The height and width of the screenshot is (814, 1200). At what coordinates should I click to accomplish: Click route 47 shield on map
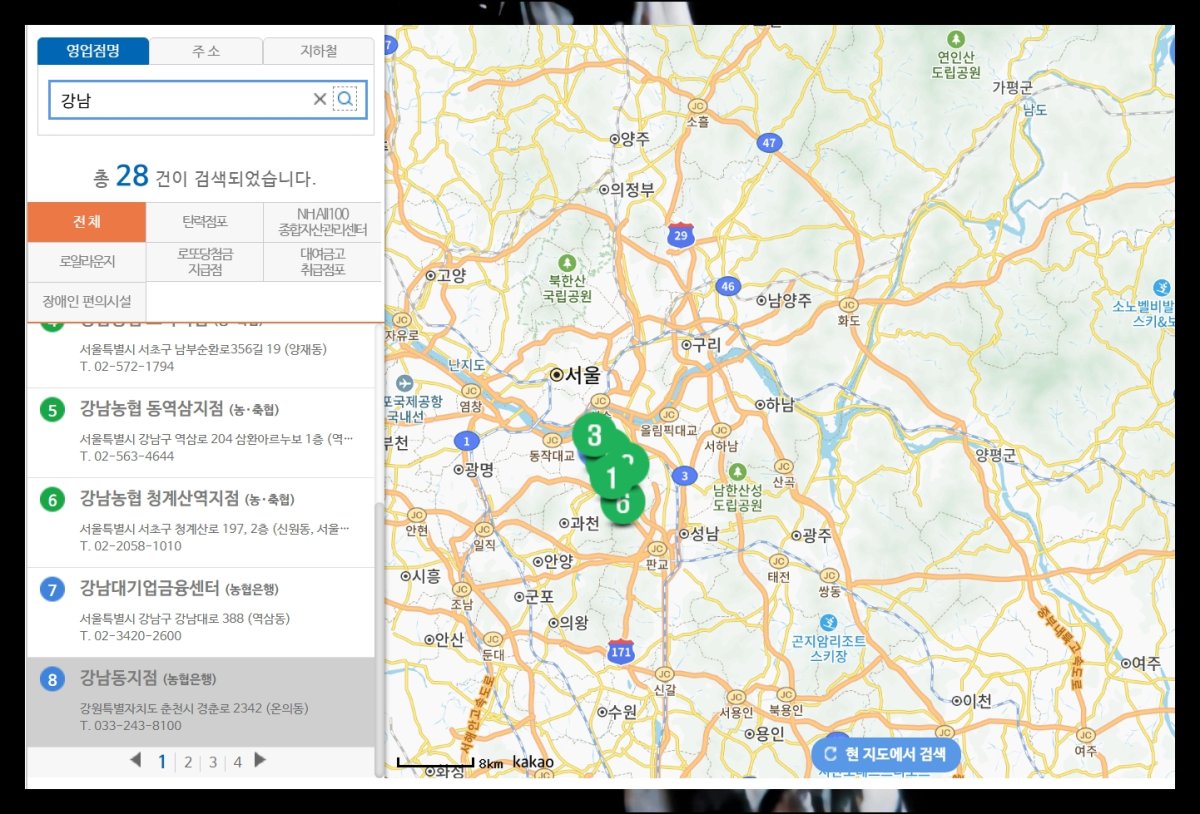767,143
